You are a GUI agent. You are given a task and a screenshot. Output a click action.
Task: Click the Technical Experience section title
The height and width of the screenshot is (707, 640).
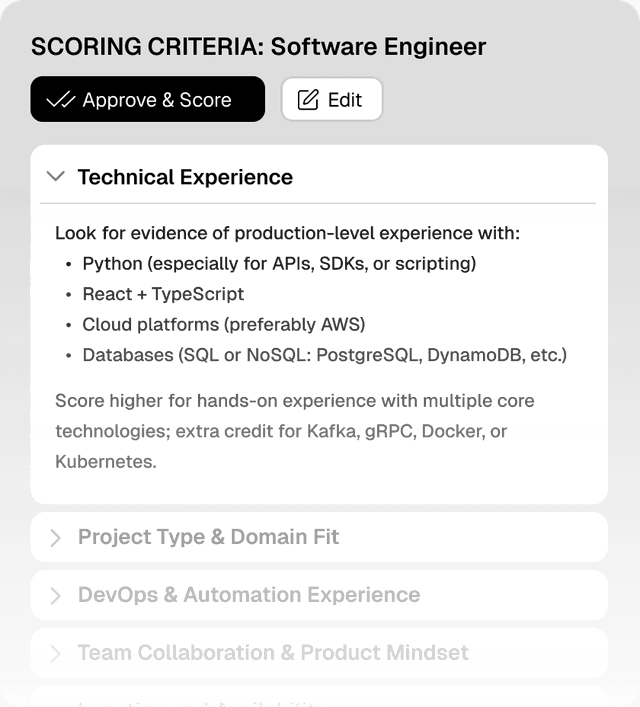(185, 177)
